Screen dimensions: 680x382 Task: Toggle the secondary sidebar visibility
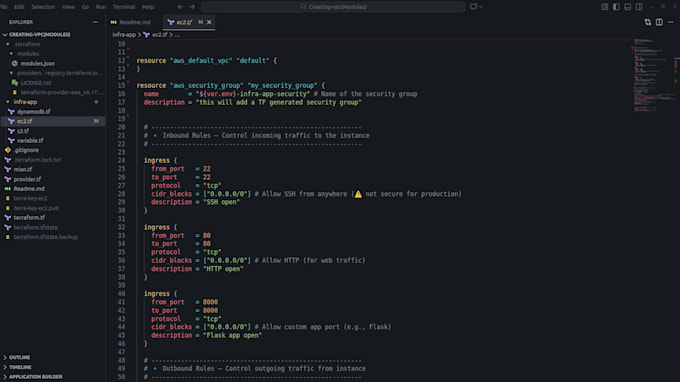pyautogui.click(x=639, y=7)
